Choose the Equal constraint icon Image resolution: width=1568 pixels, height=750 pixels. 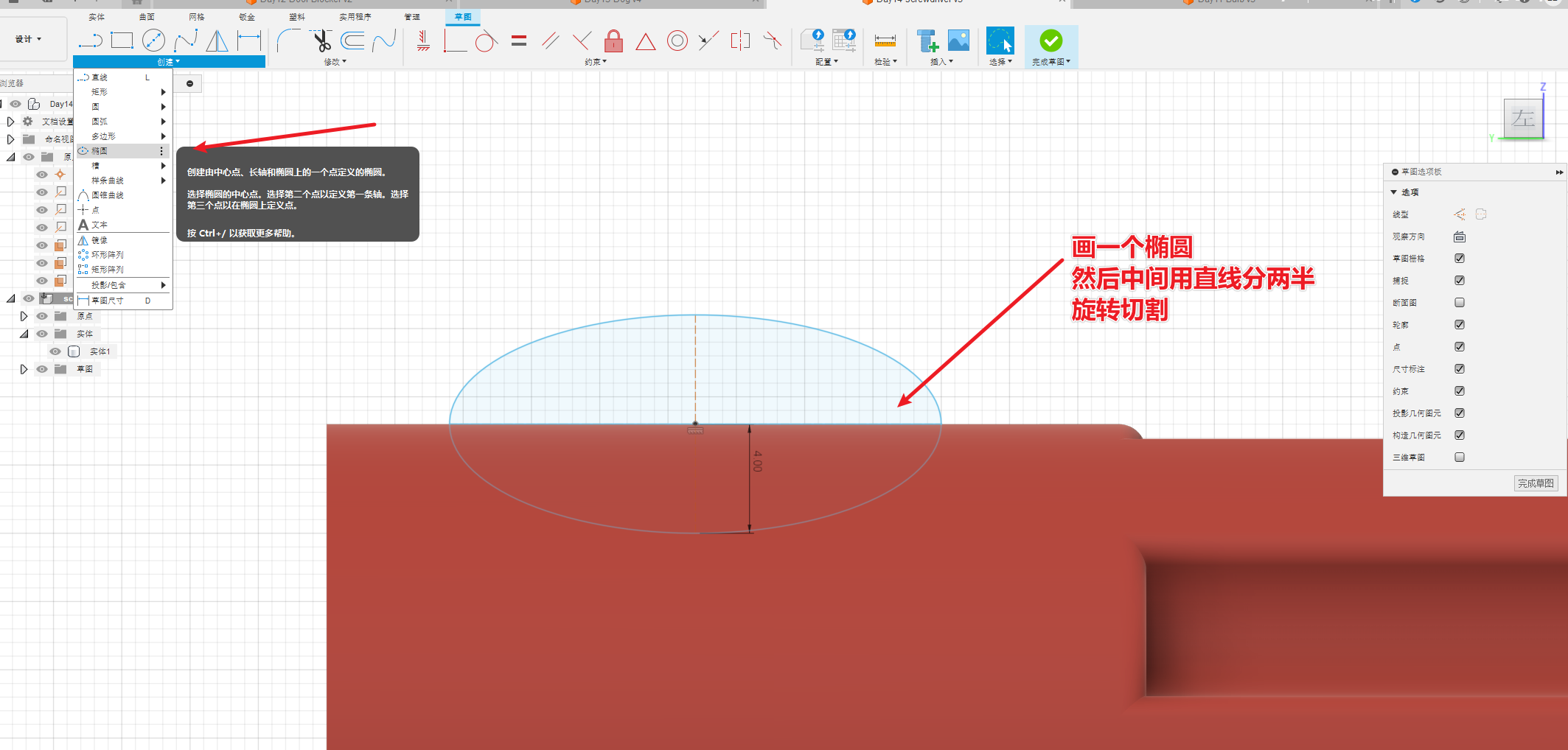coord(519,41)
